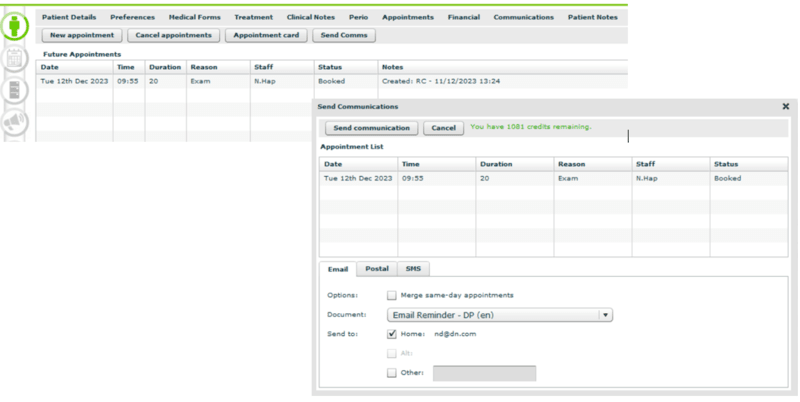Click the New appointment button

click(80, 35)
